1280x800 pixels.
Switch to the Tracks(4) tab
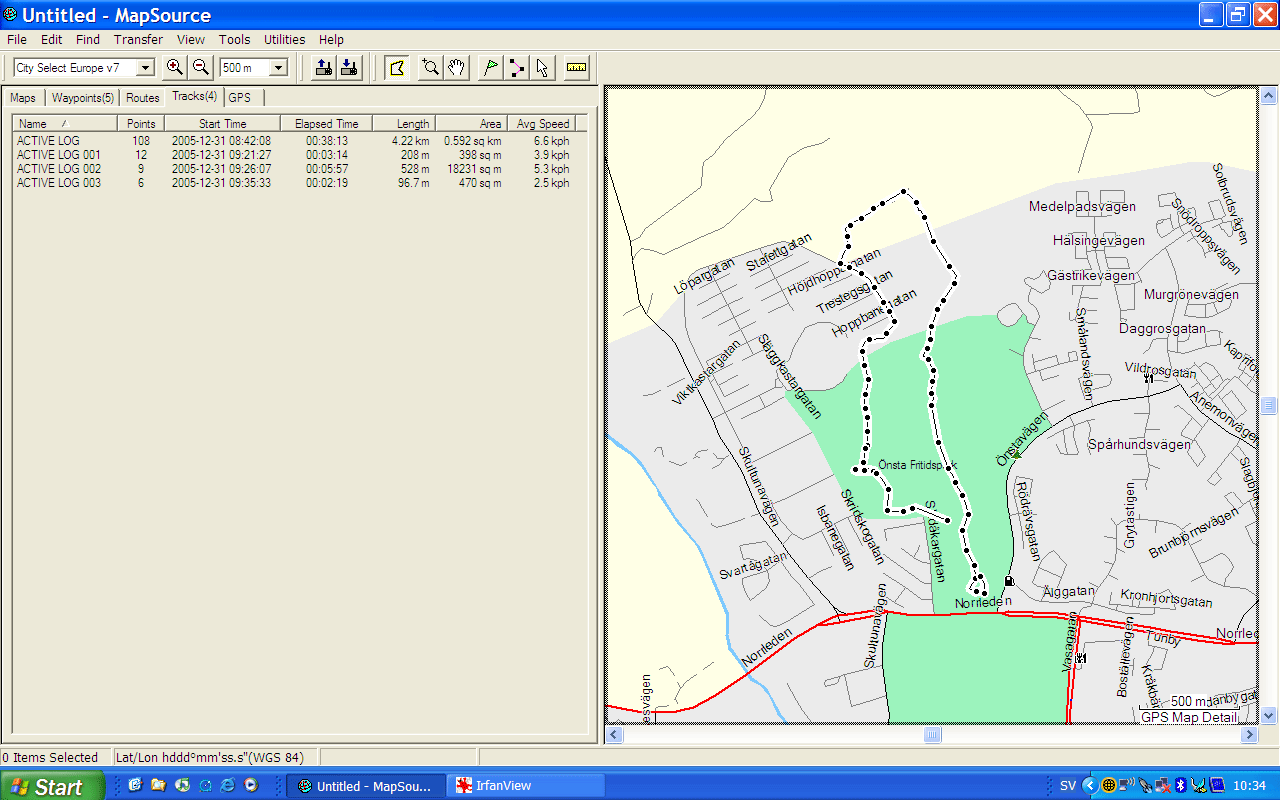(194, 96)
